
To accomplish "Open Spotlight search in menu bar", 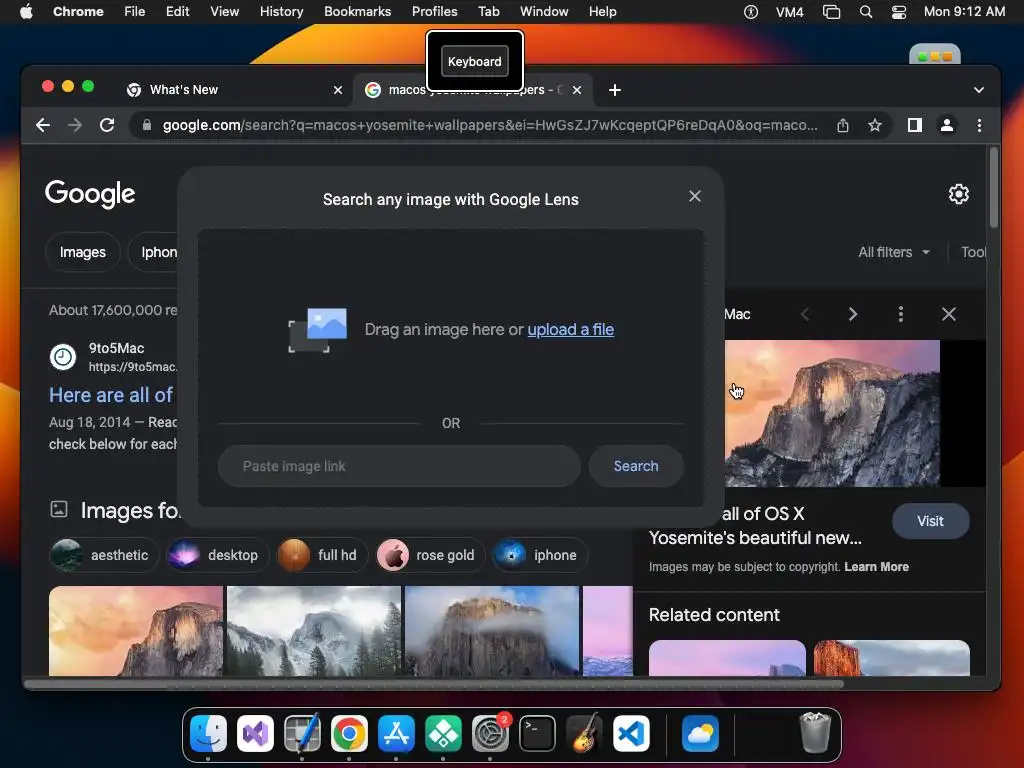I will (x=866, y=12).
